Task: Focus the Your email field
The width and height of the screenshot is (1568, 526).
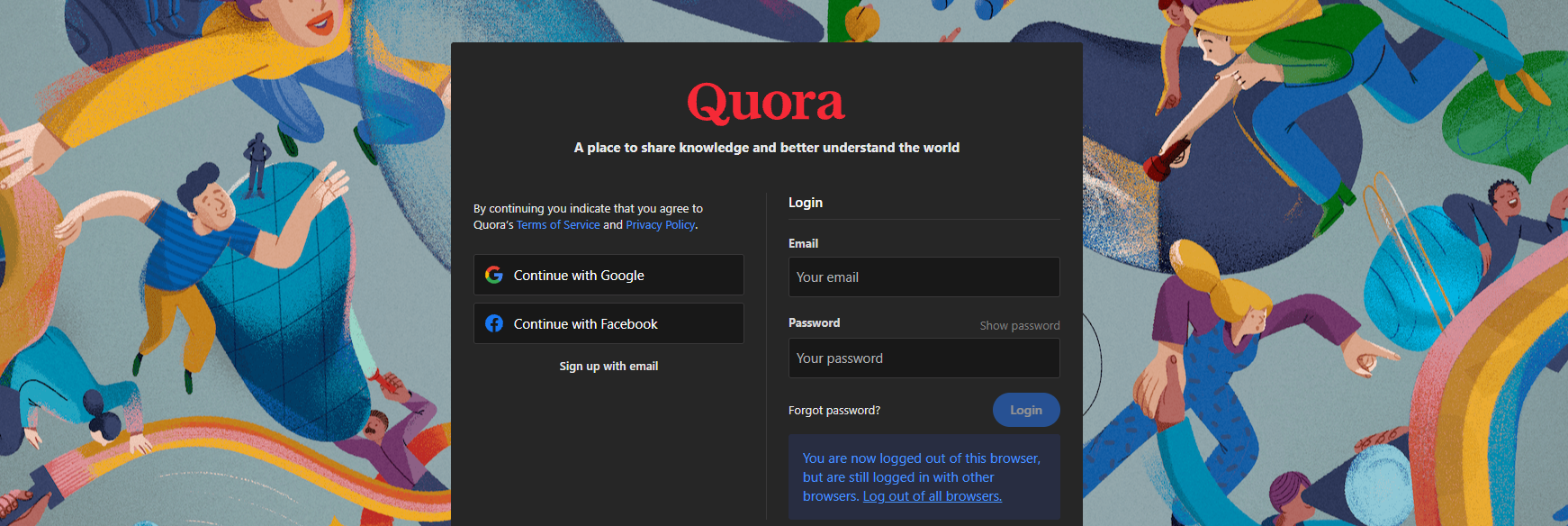Action: pyautogui.click(x=924, y=277)
